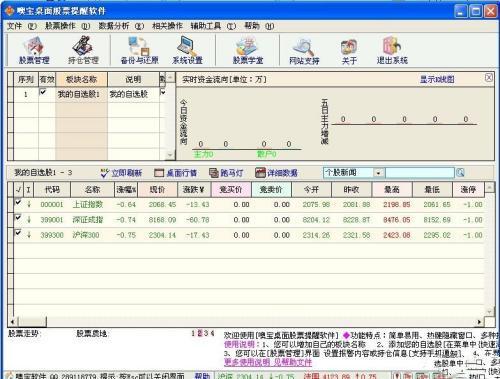This screenshot has width=500, height=379.
Task: Sort by the 涨幅% column header
Action: click(126, 190)
